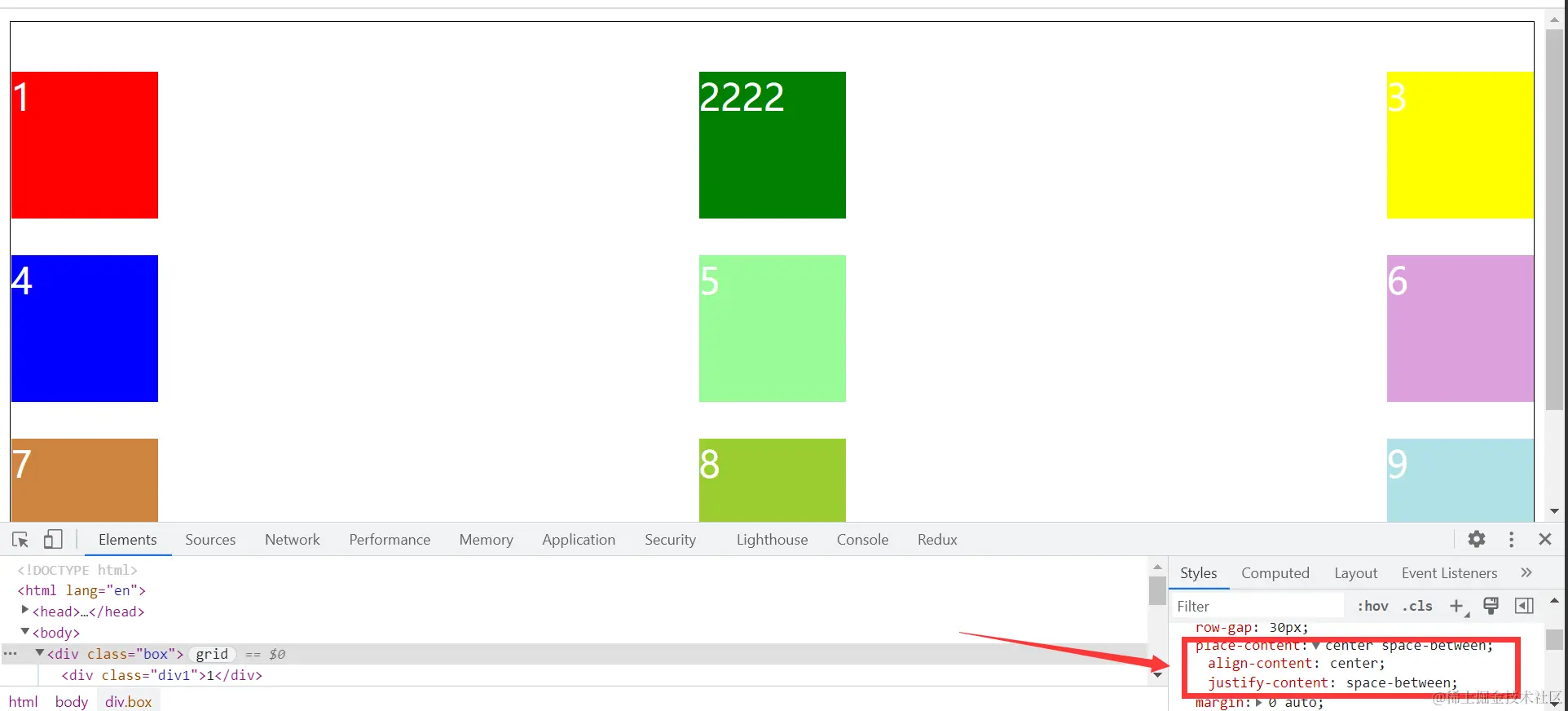This screenshot has width=1568, height=711.
Task: Click the light green grid box 5
Action: tap(773, 329)
